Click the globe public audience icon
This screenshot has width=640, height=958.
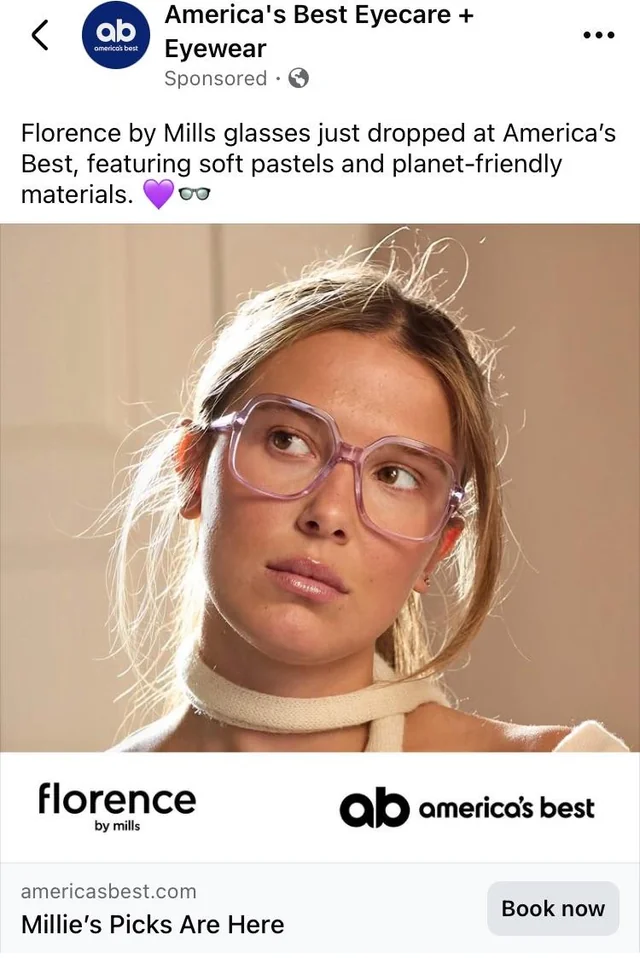click(298, 78)
